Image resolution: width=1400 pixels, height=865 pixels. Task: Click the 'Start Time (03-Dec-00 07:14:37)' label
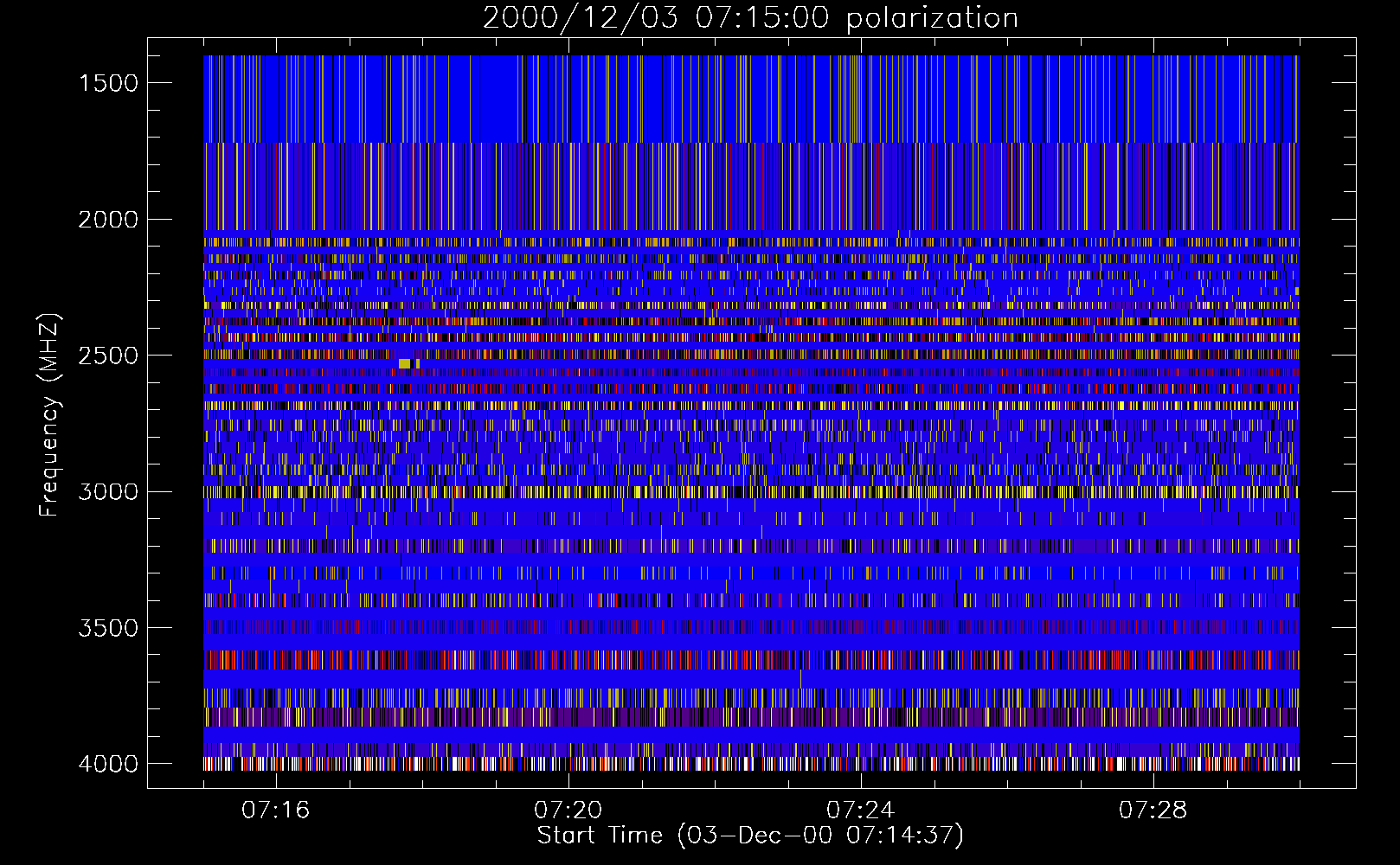tap(750, 836)
